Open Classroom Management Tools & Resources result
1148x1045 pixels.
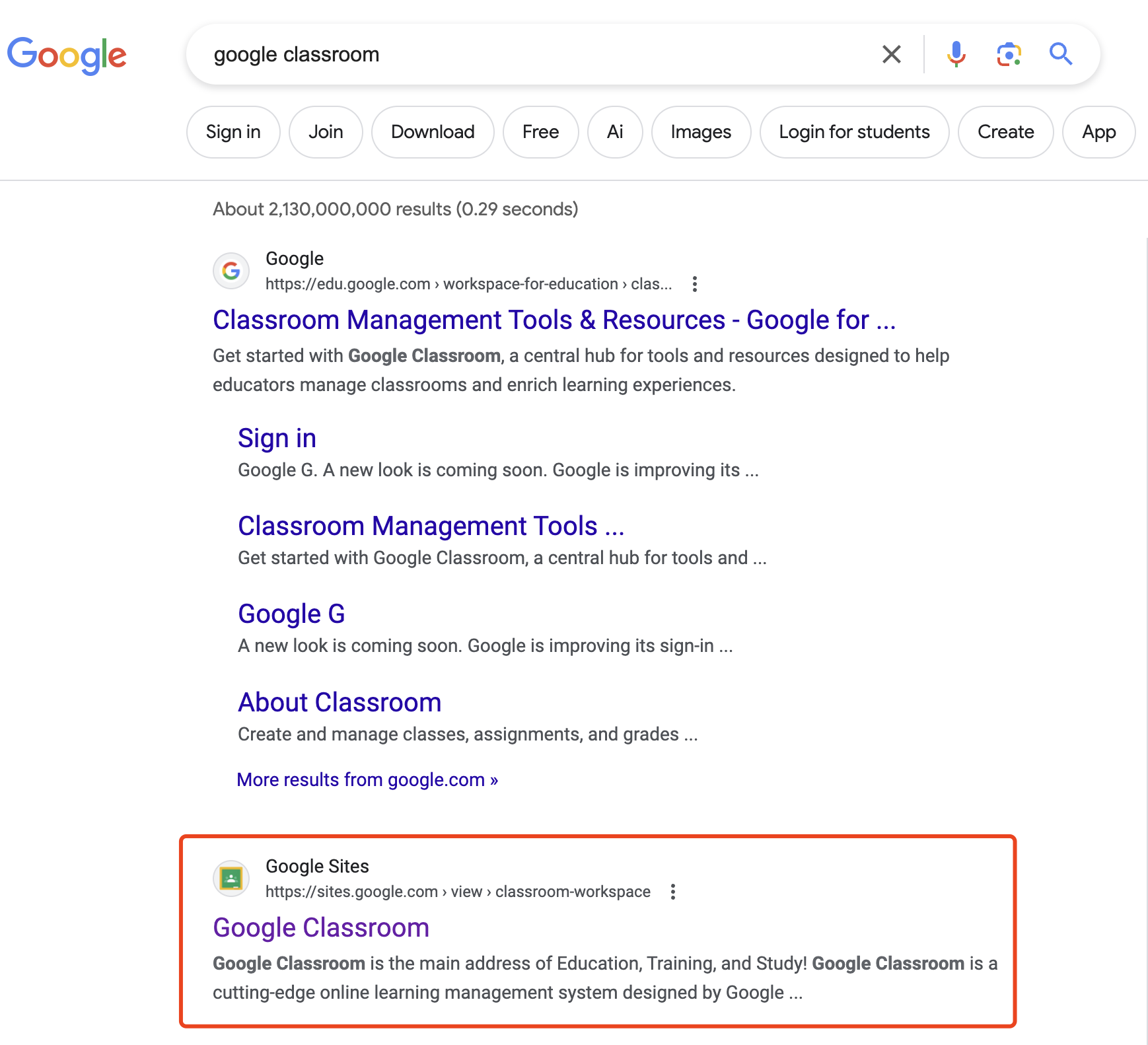(554, 320)
